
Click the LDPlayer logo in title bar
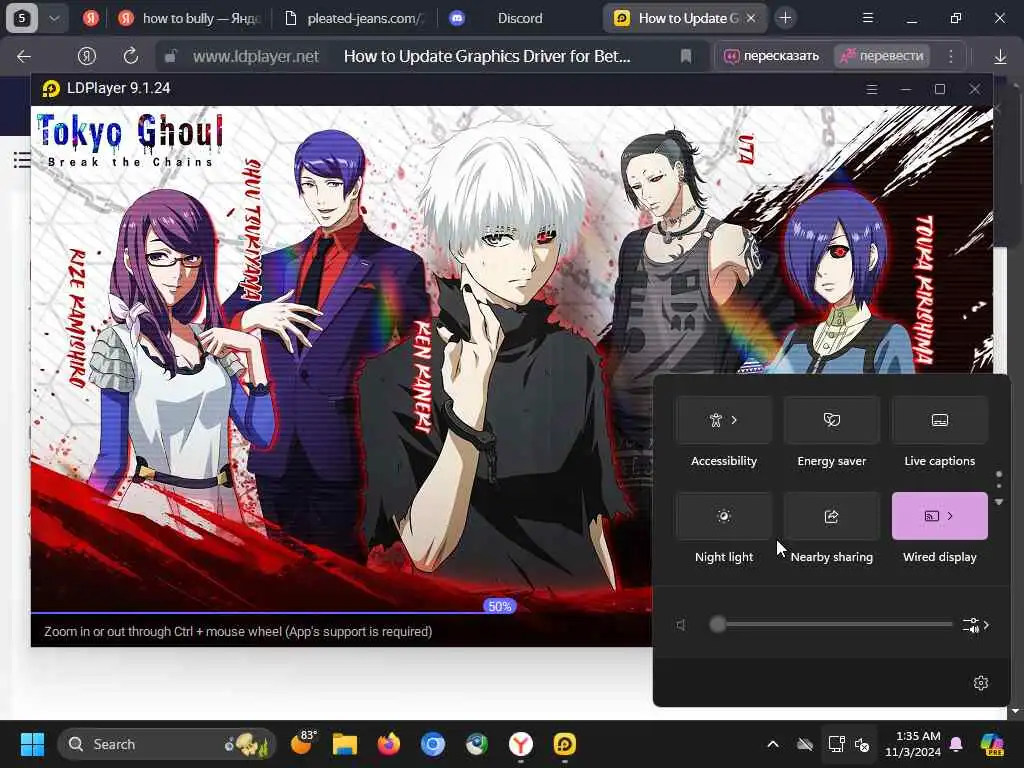(50, 88)
